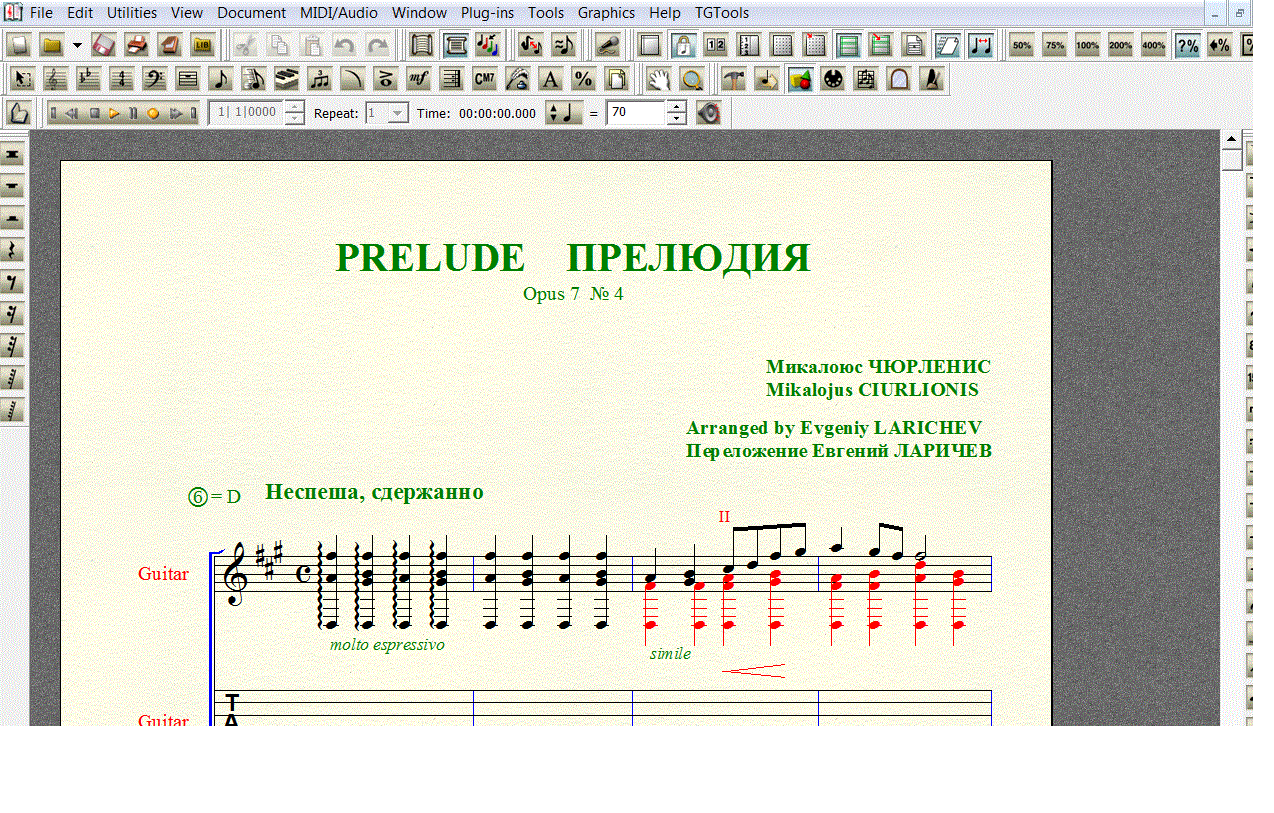Click the microphone audio icon
Screen dimensions: 1274x813
tap(607, 45)
